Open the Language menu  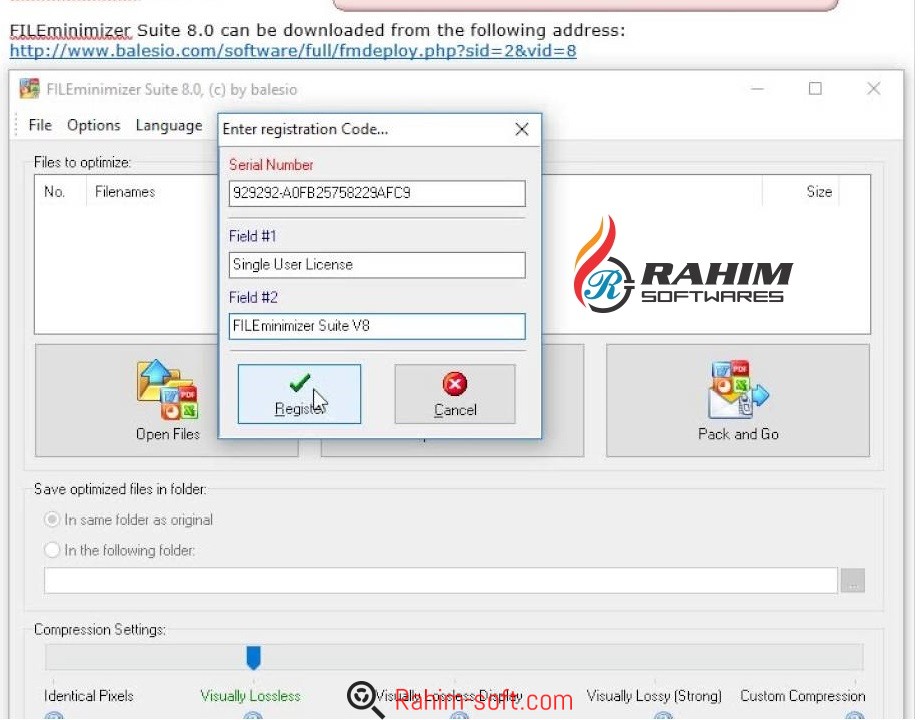tap(168, 126)
